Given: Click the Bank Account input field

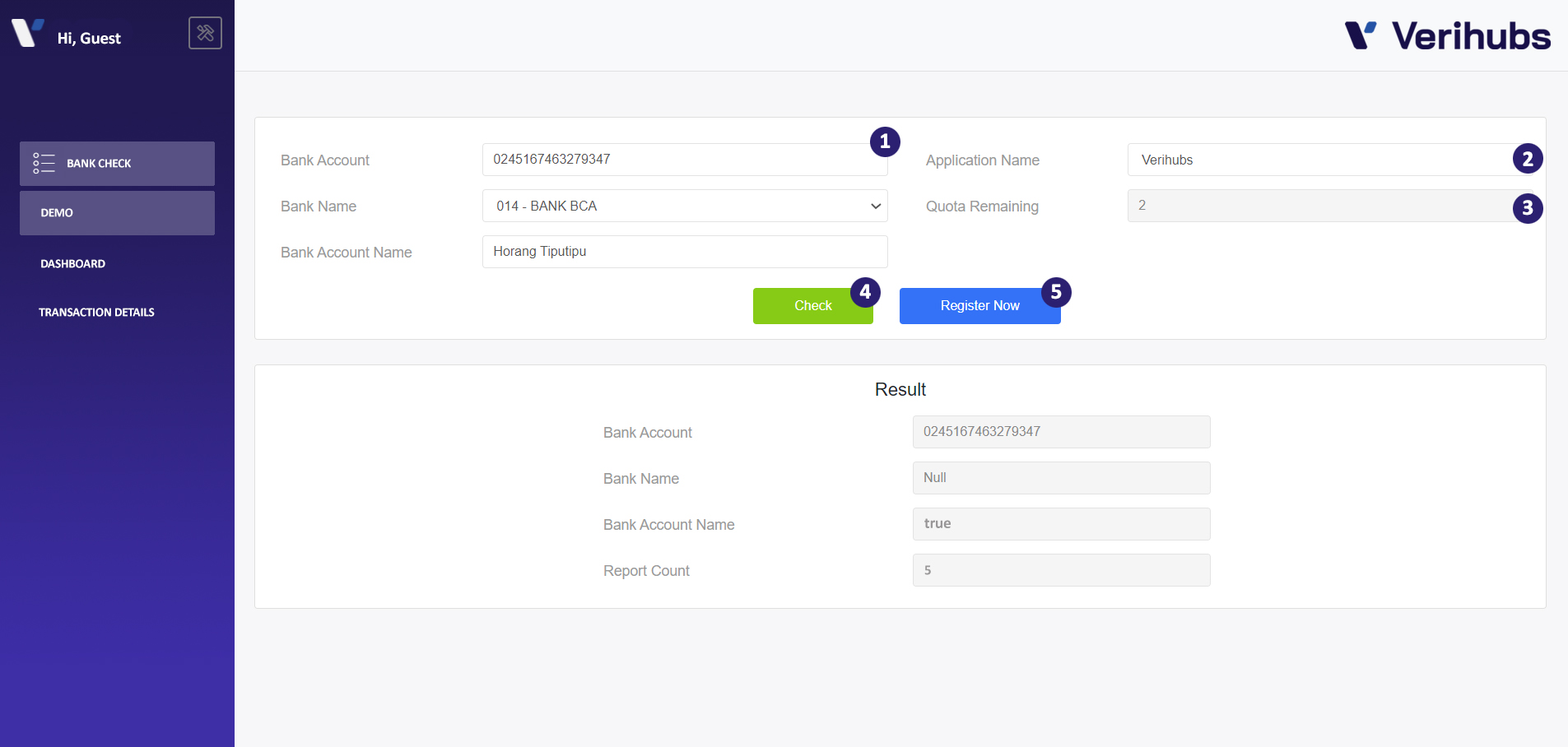Looking at the screenshot, I should coord(685,160).
